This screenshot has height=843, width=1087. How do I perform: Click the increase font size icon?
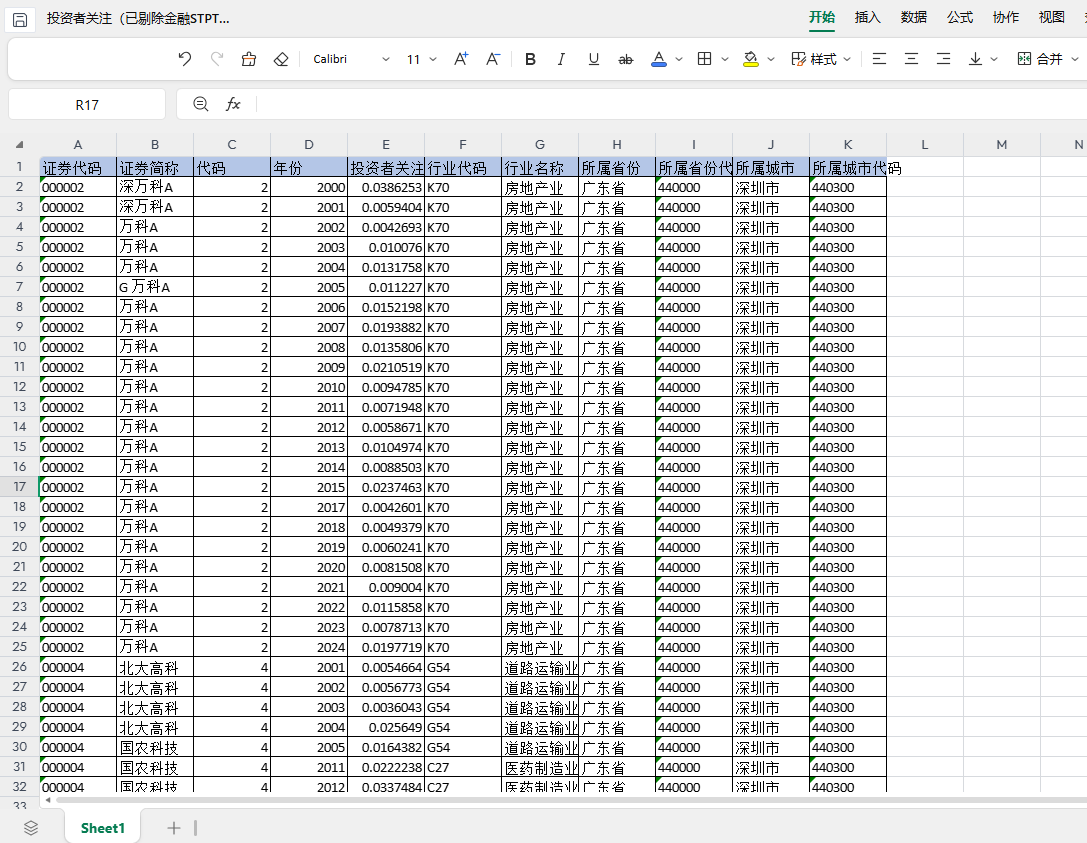coord(461,60)
